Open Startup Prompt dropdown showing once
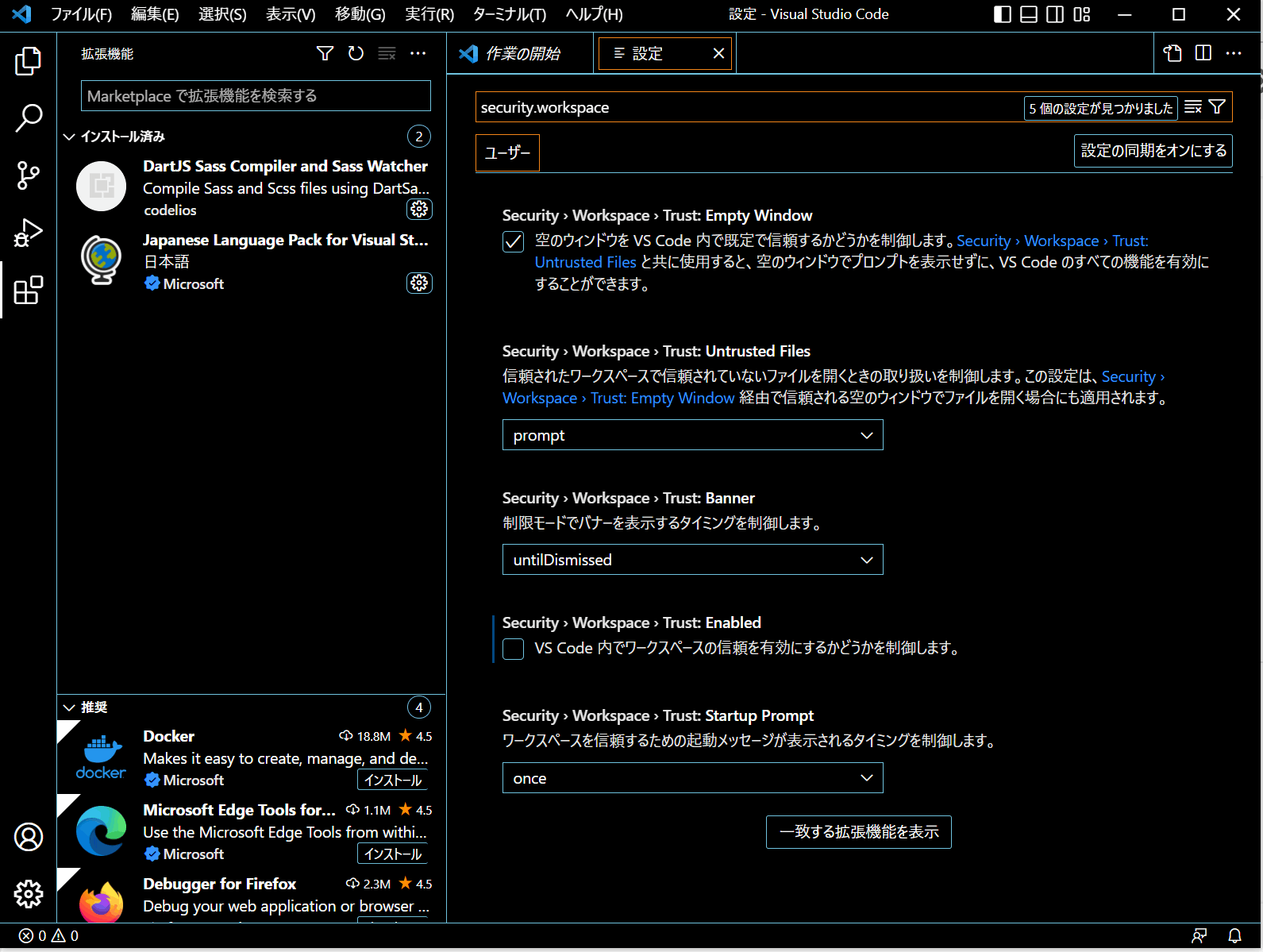The width and height of the screenshot is (1263, 952). pyautogui.click(x=692, y=778)
